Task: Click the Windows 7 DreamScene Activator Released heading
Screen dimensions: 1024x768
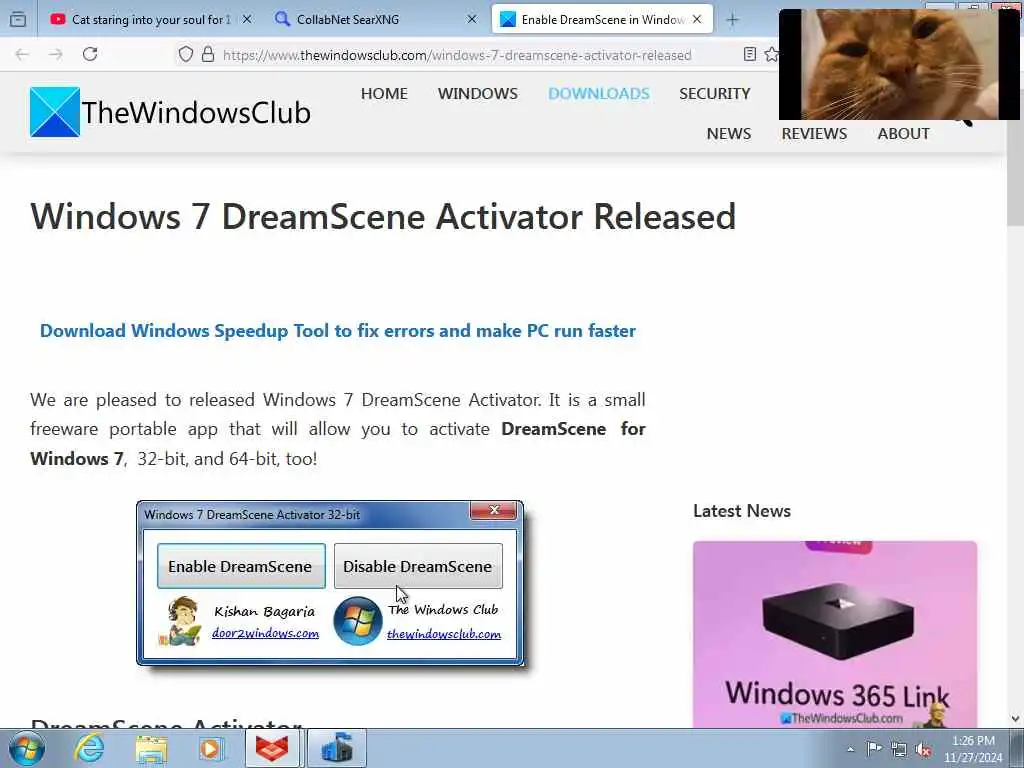Action: pyautogui.click(x=383, y=216)
